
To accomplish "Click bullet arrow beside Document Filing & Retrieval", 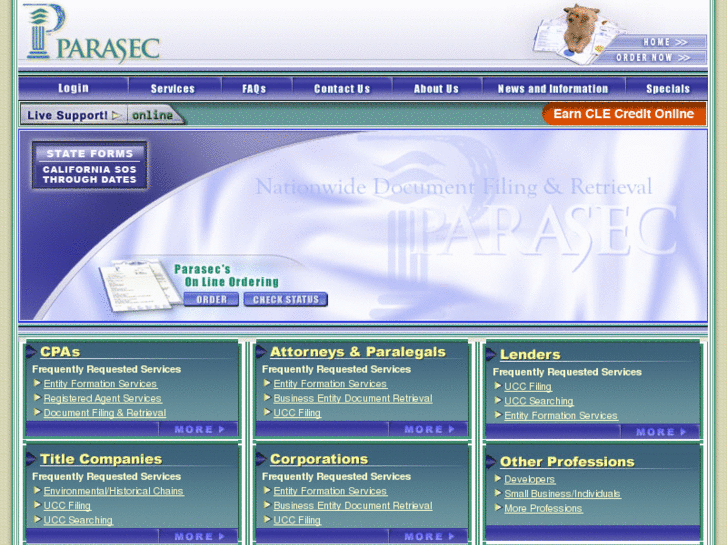I will pos(38,412).
